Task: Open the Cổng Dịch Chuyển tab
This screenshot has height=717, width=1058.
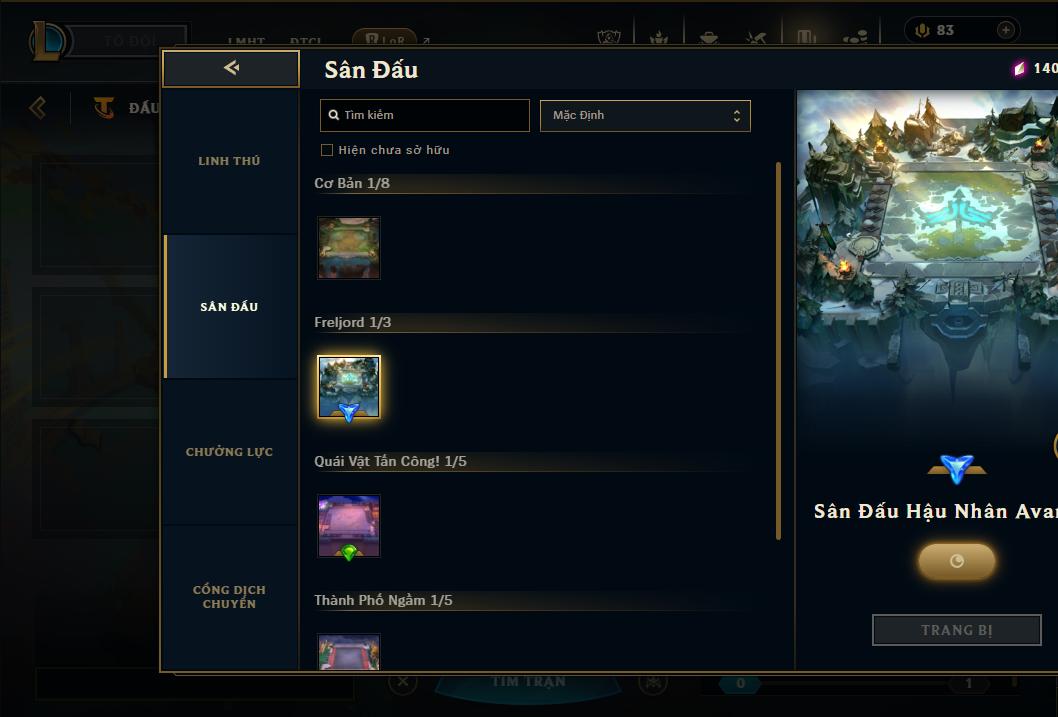Action: tap(229, 597)
